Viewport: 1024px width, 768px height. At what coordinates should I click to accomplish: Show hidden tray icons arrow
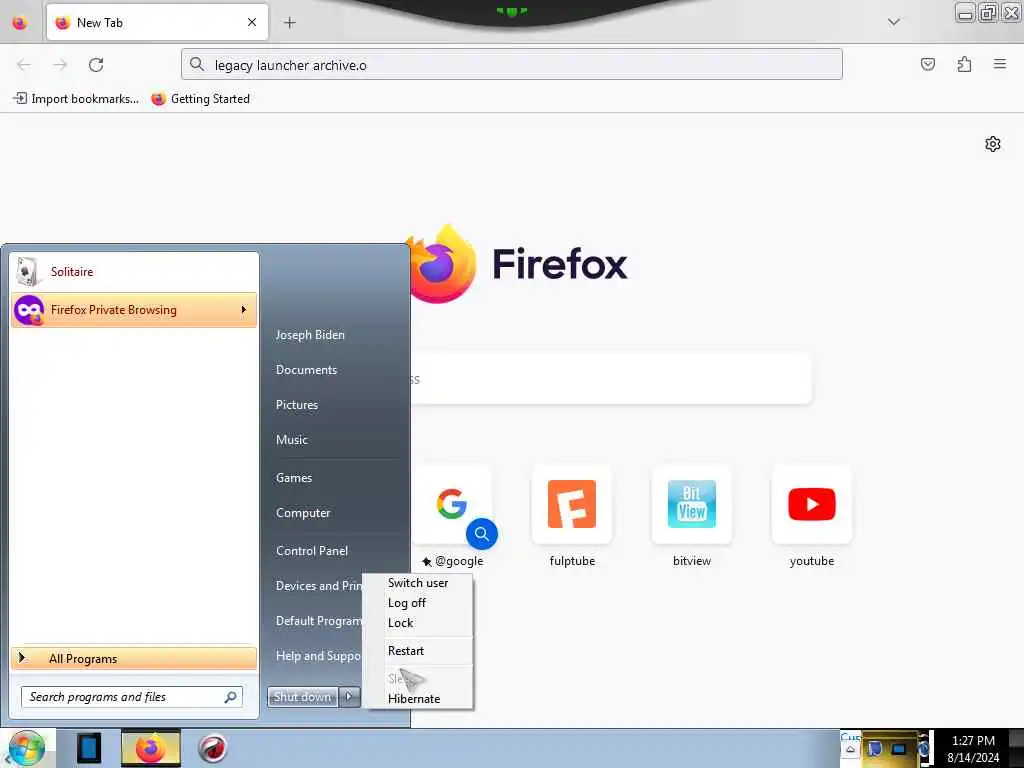click(850, 750)
